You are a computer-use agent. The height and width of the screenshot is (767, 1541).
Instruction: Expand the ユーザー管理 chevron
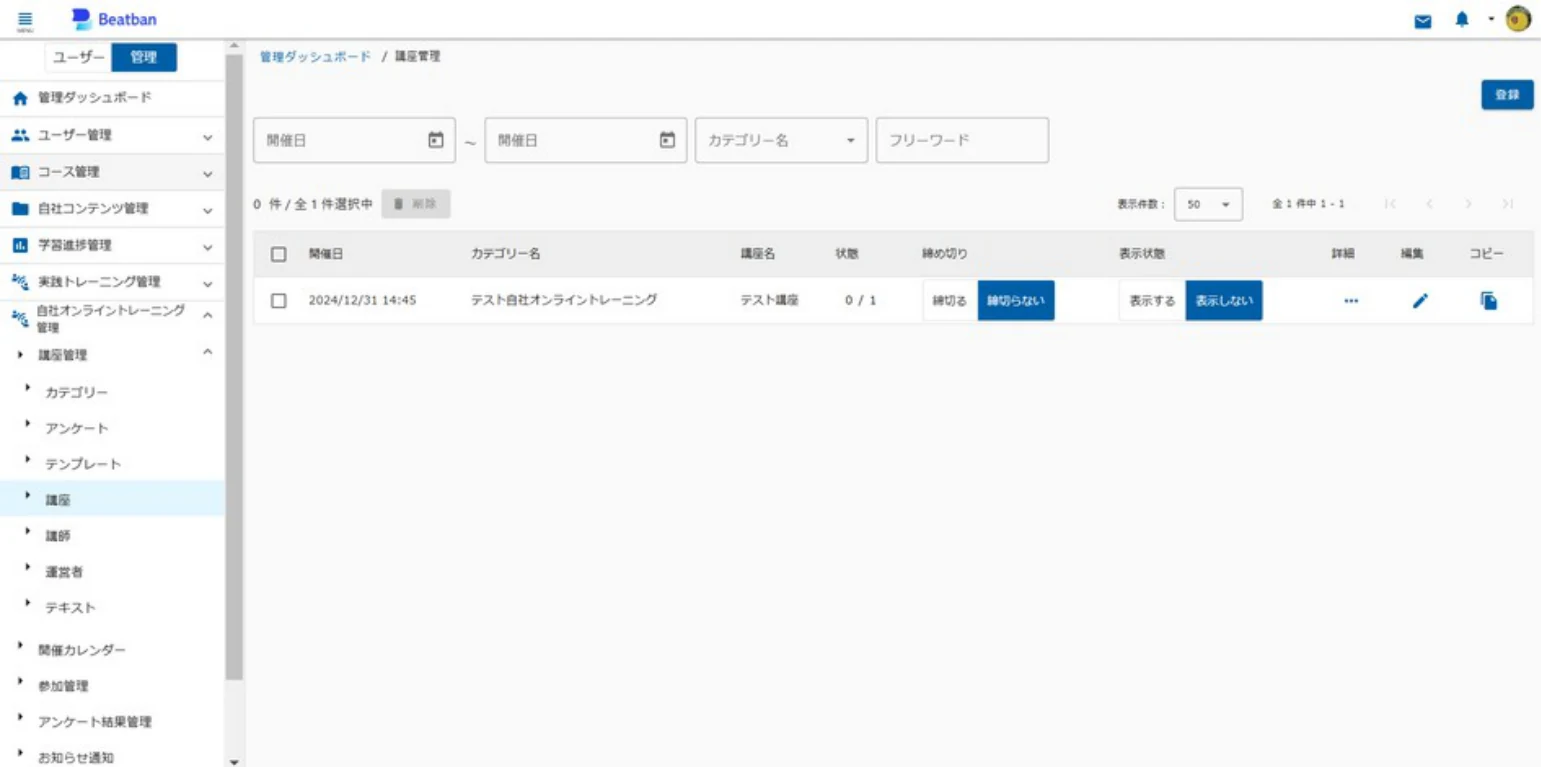point(208,136)
